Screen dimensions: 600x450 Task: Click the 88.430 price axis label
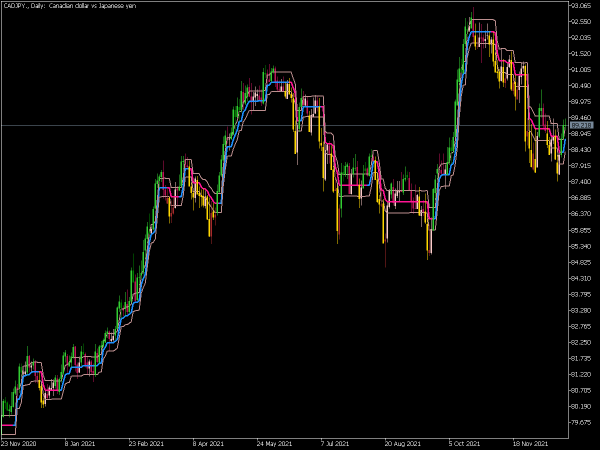[580, 150]
